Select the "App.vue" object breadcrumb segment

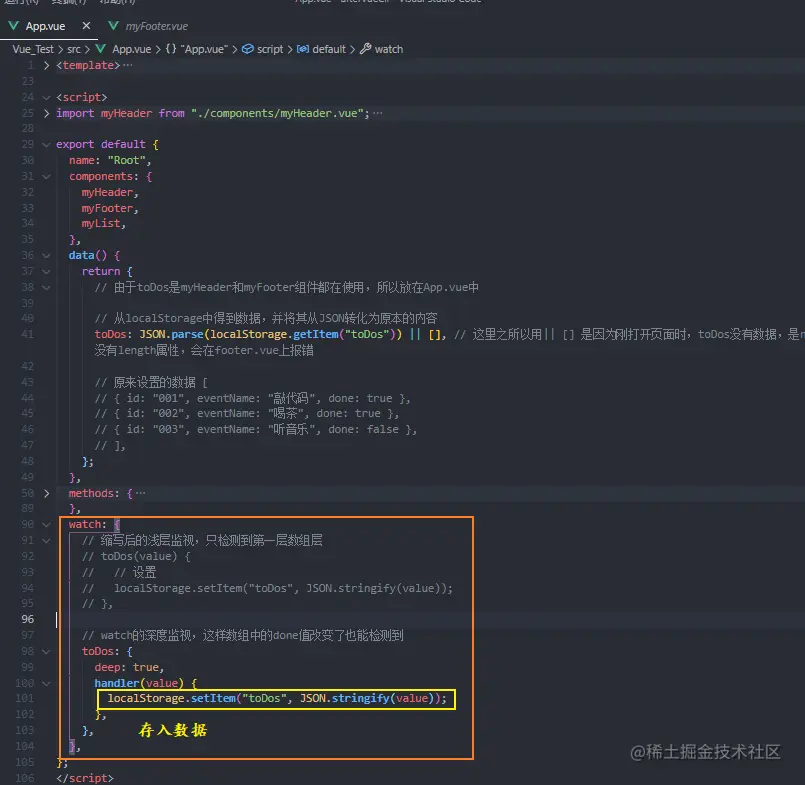point(204,49)
